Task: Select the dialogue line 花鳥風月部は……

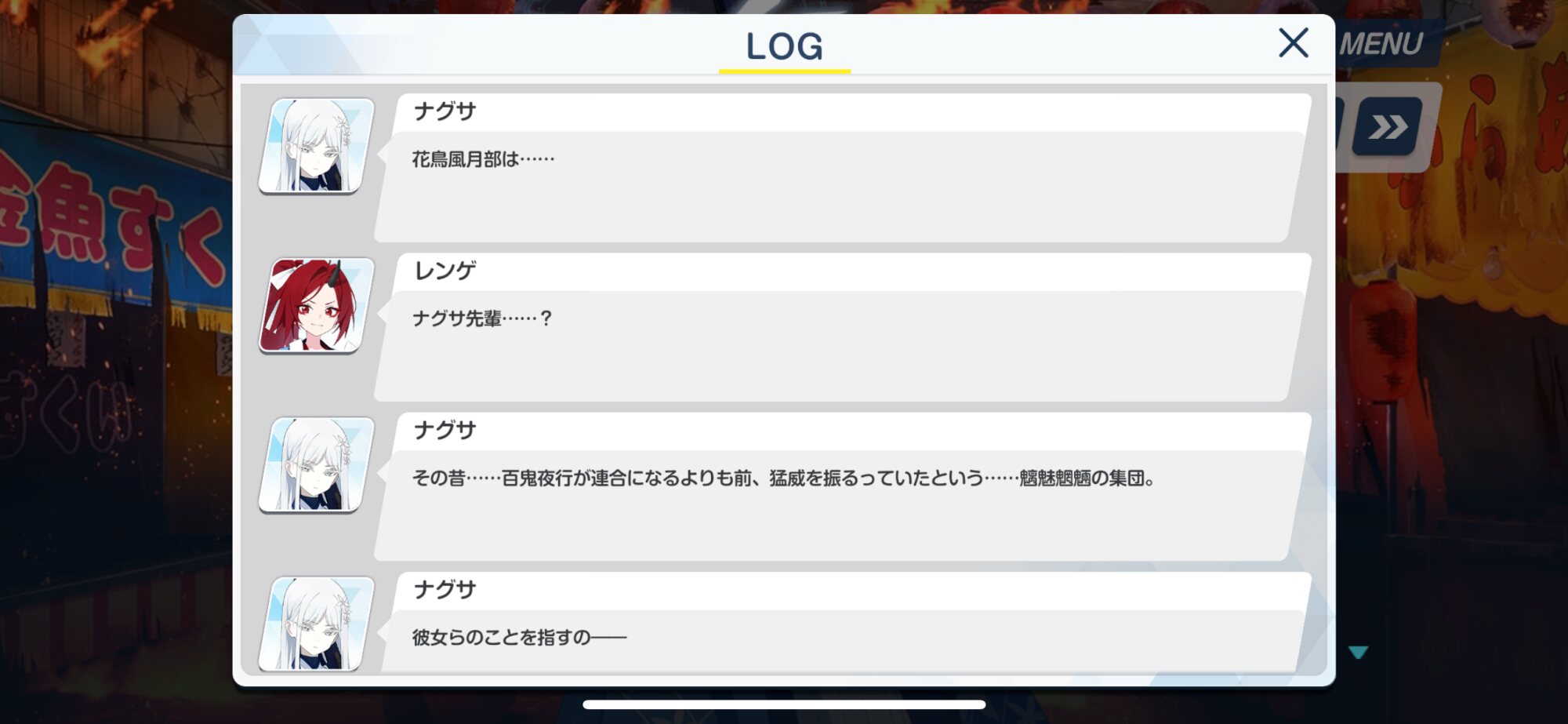Action: pos(483,159)
